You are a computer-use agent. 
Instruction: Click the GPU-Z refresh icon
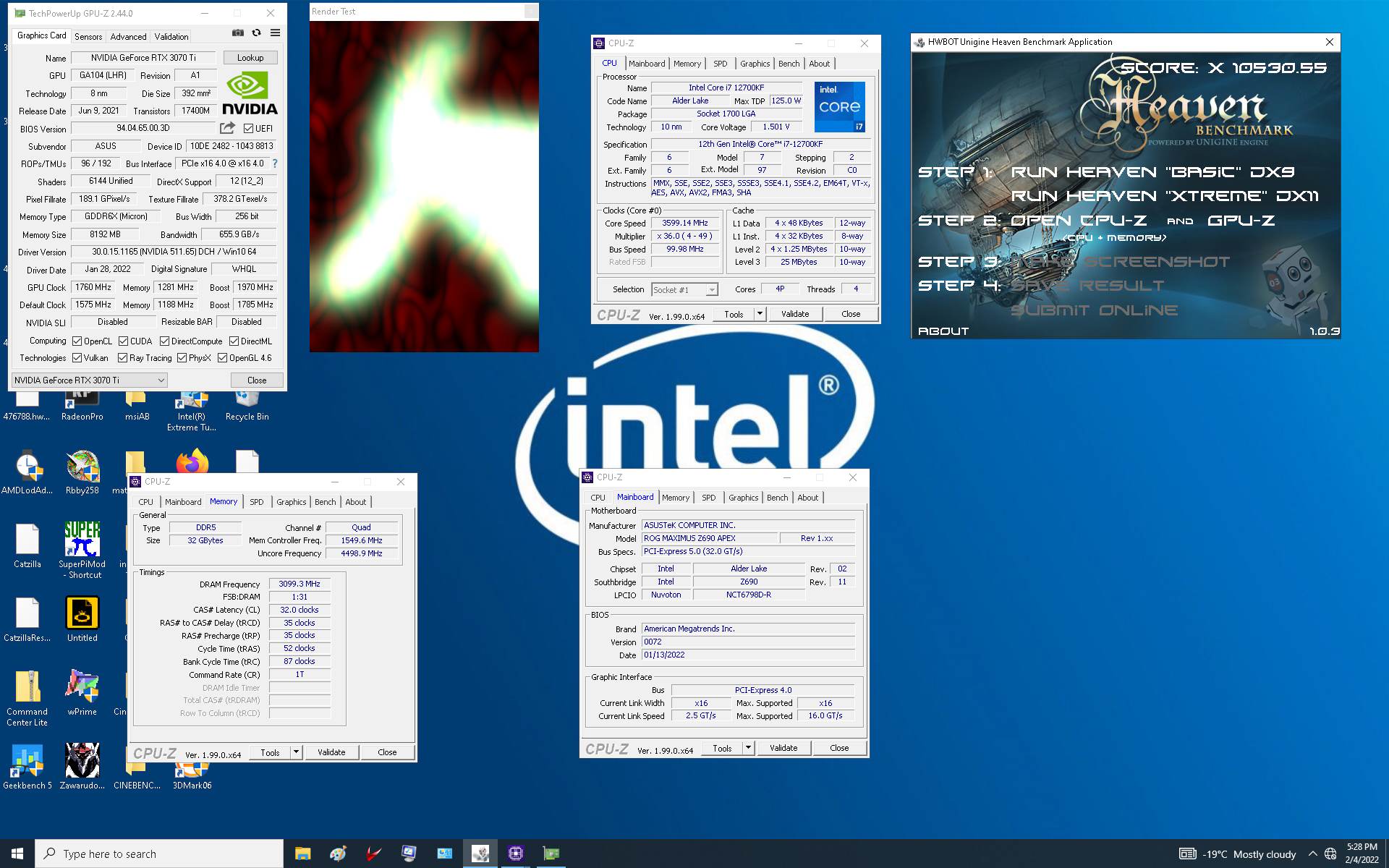(x=256, y=33)
